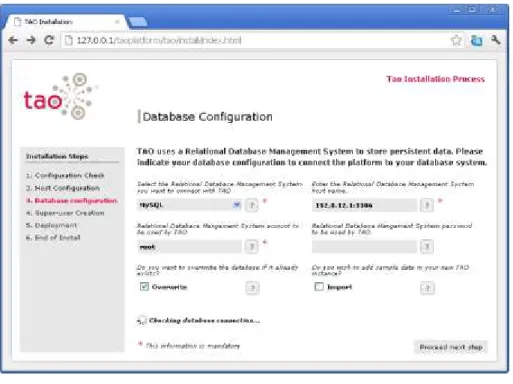Click the Installation Steps sidebar title
513x384 pixels.
pyautogui.click(x=57, y=156)
